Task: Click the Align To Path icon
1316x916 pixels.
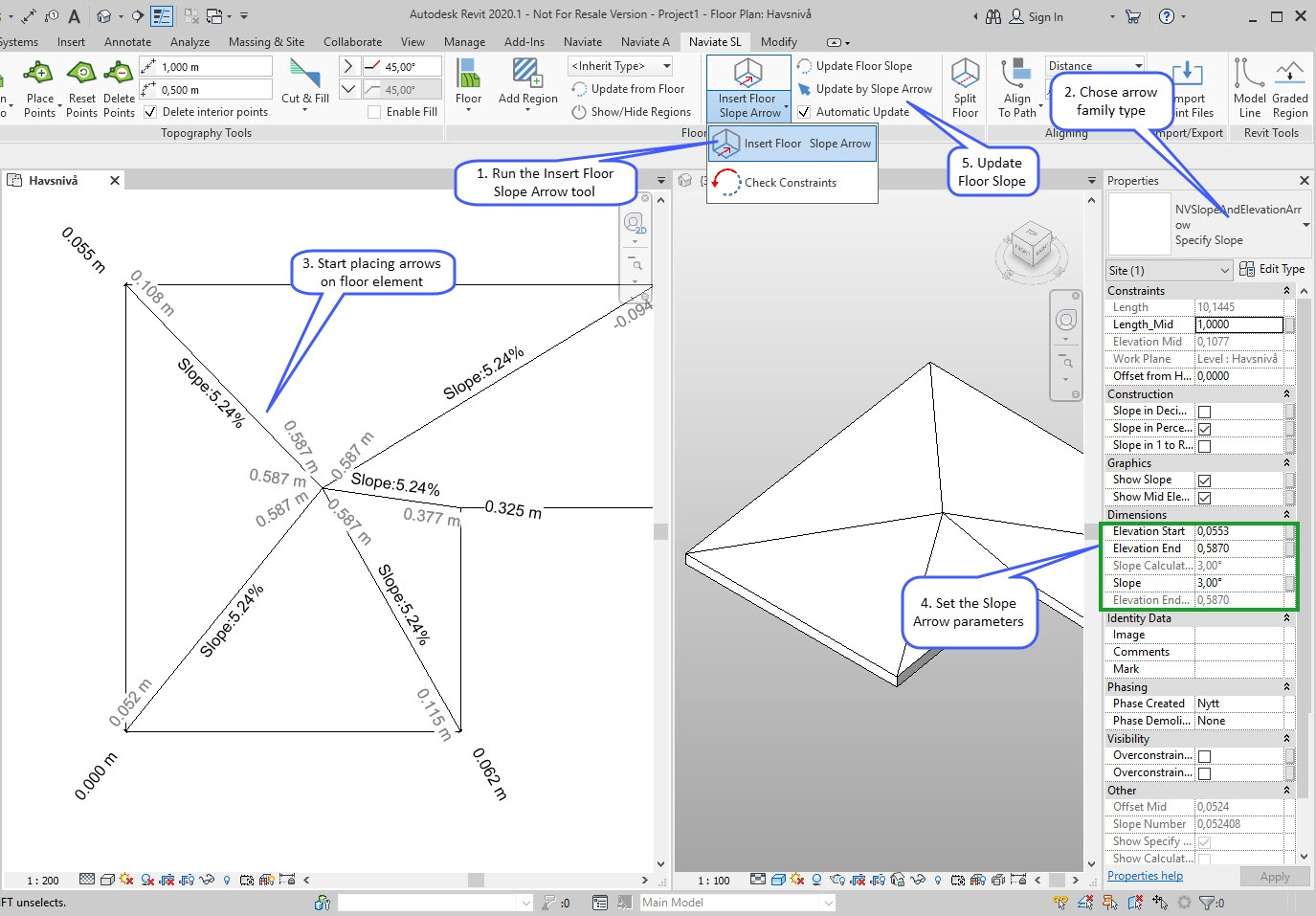Action: pyautogui.click(x=1016, y=75)
